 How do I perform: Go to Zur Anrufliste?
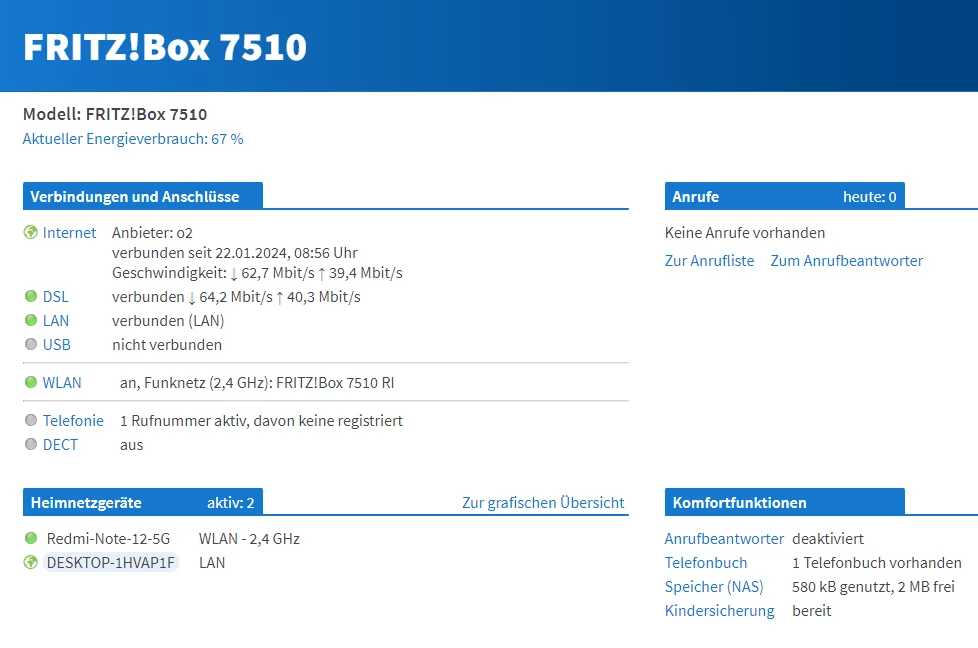709,261
